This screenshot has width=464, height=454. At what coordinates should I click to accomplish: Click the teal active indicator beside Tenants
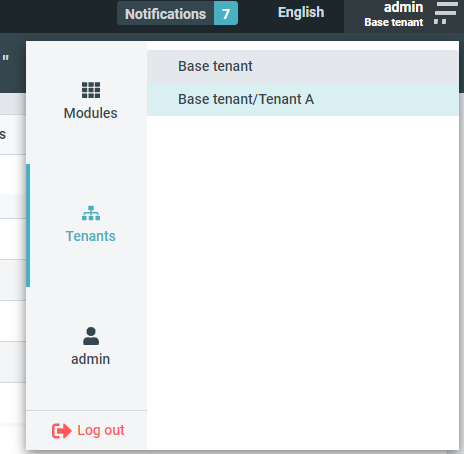[28, 225]
